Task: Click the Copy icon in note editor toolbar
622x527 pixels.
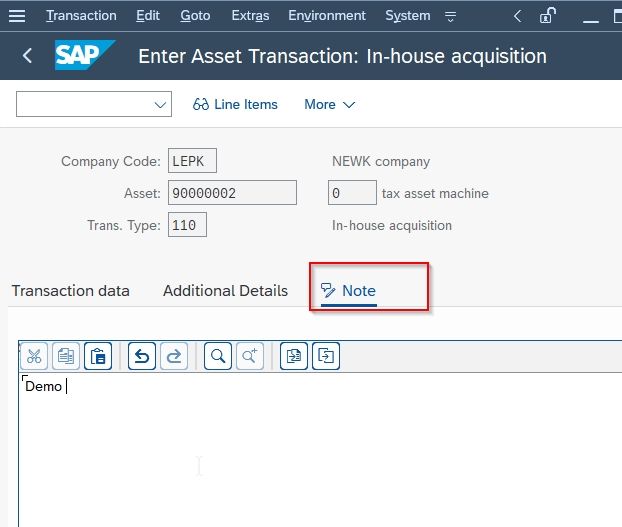Action: [x=66, y=356]
